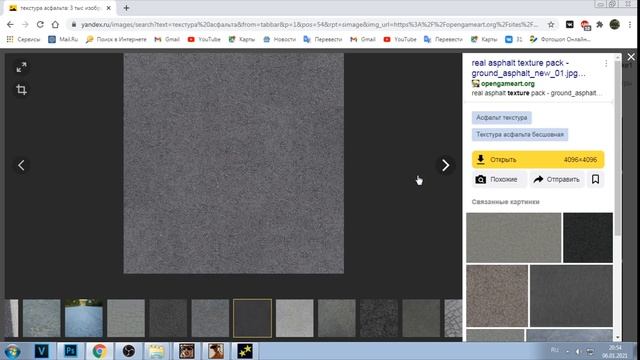Advance to the next image
The image size is (640, 360).
[x=445, y=165]
